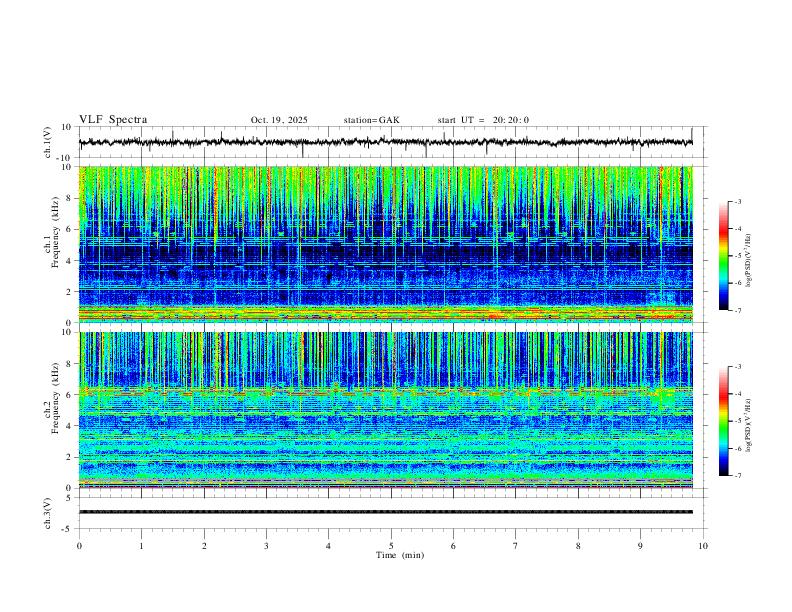Screen dimensions: 792x612
Task: Click the ch.2 PSD color bar
Action: point(724,421)
